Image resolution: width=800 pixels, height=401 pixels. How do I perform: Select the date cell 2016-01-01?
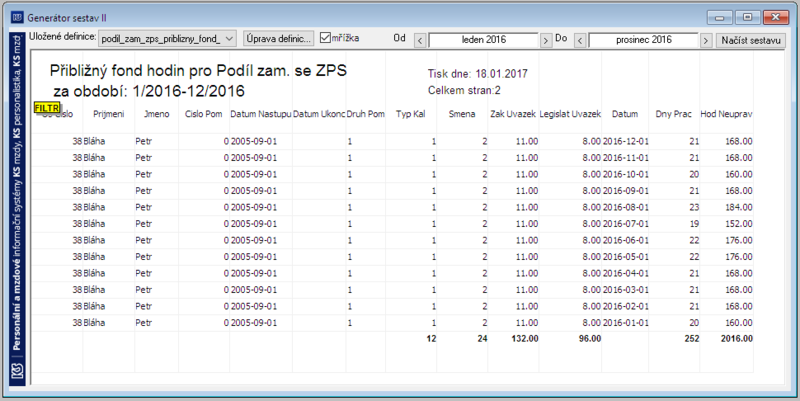[x=626, y=322]
